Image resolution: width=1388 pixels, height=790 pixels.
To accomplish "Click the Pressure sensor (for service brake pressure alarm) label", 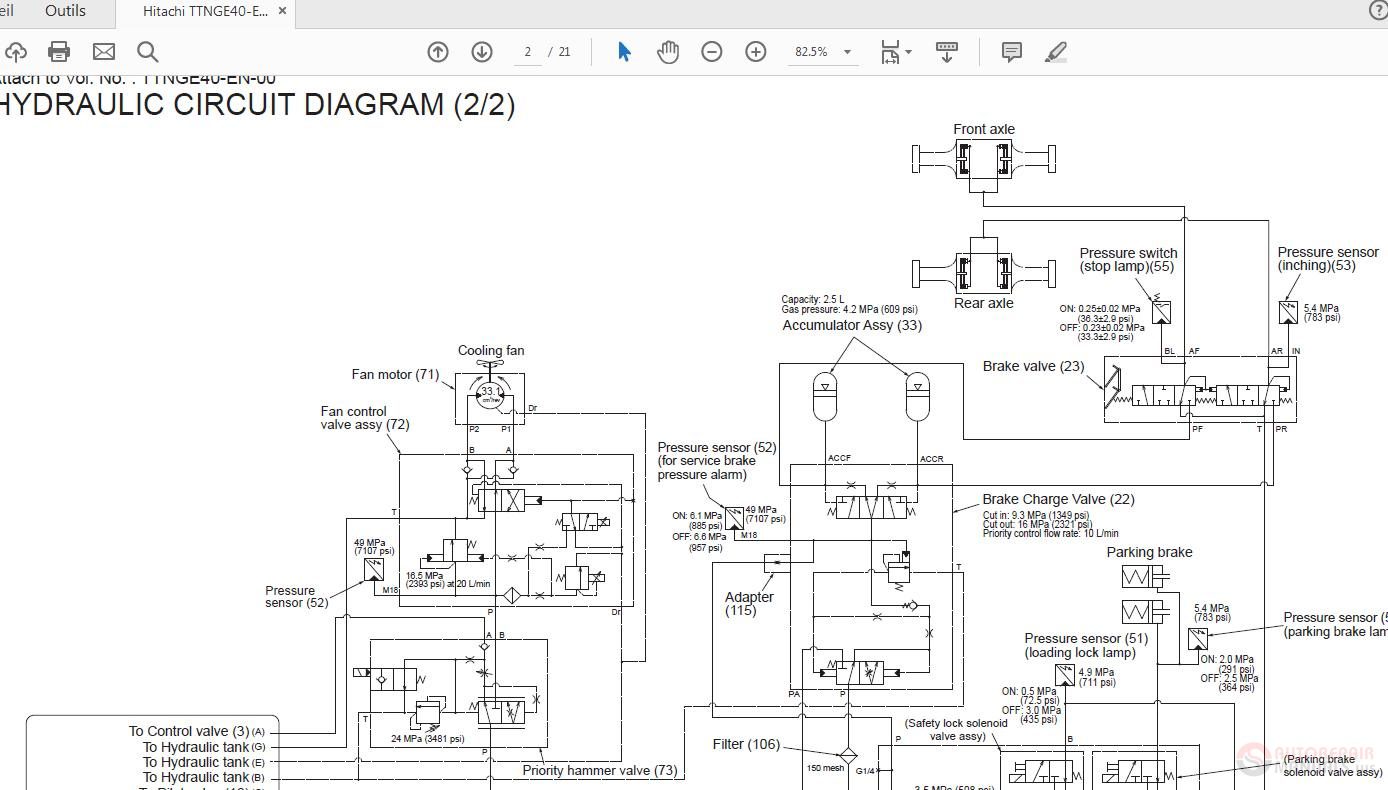I will (x=716, y=461).
